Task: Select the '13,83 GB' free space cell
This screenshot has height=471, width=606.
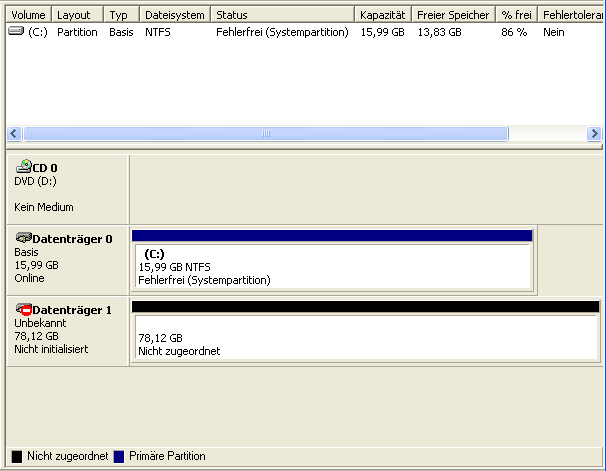Action: point(439,32)
